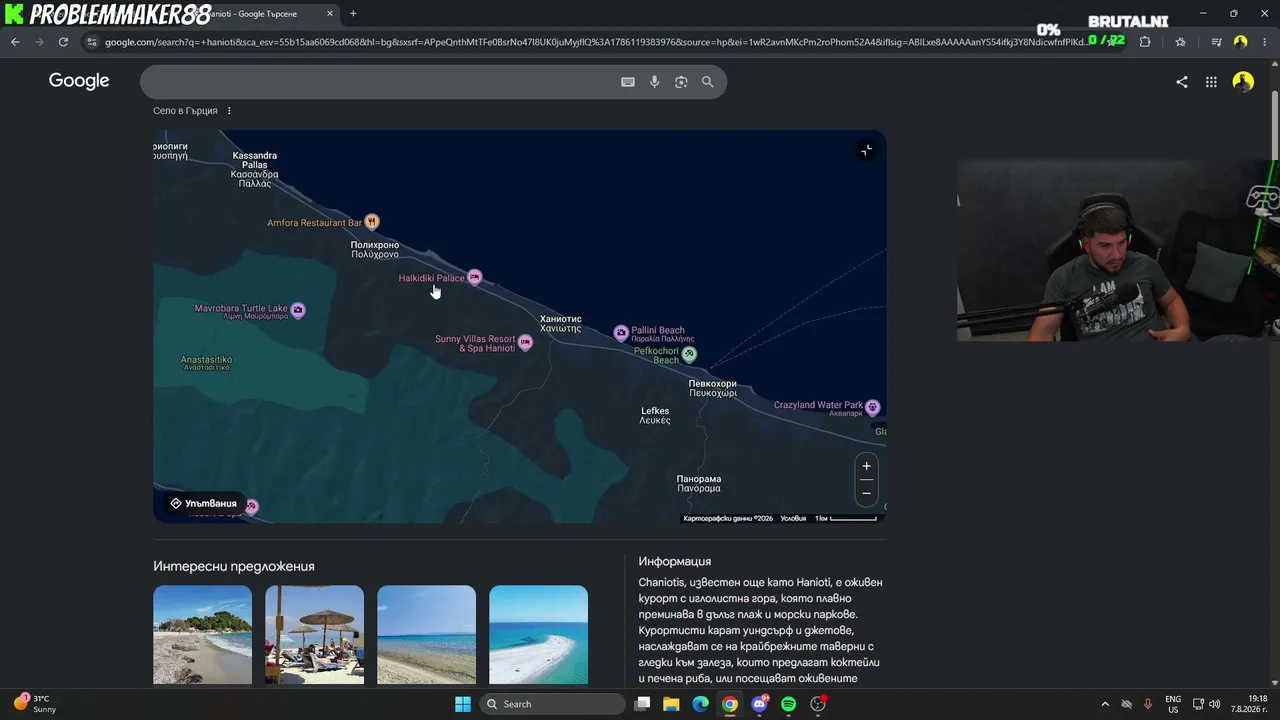Image resolution: width=1280 pixels, height=720 pixels.
Task: Open the on-screen keyboard in search box
Action: (628, 82)
